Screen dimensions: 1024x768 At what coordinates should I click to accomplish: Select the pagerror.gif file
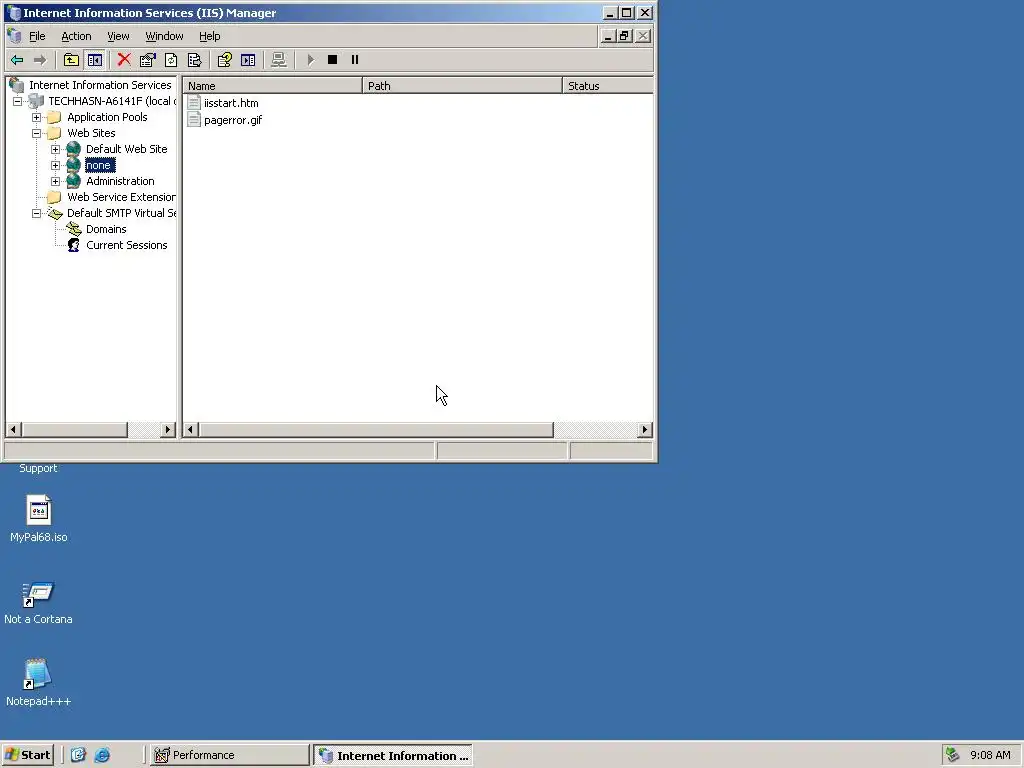pos(232,120)
